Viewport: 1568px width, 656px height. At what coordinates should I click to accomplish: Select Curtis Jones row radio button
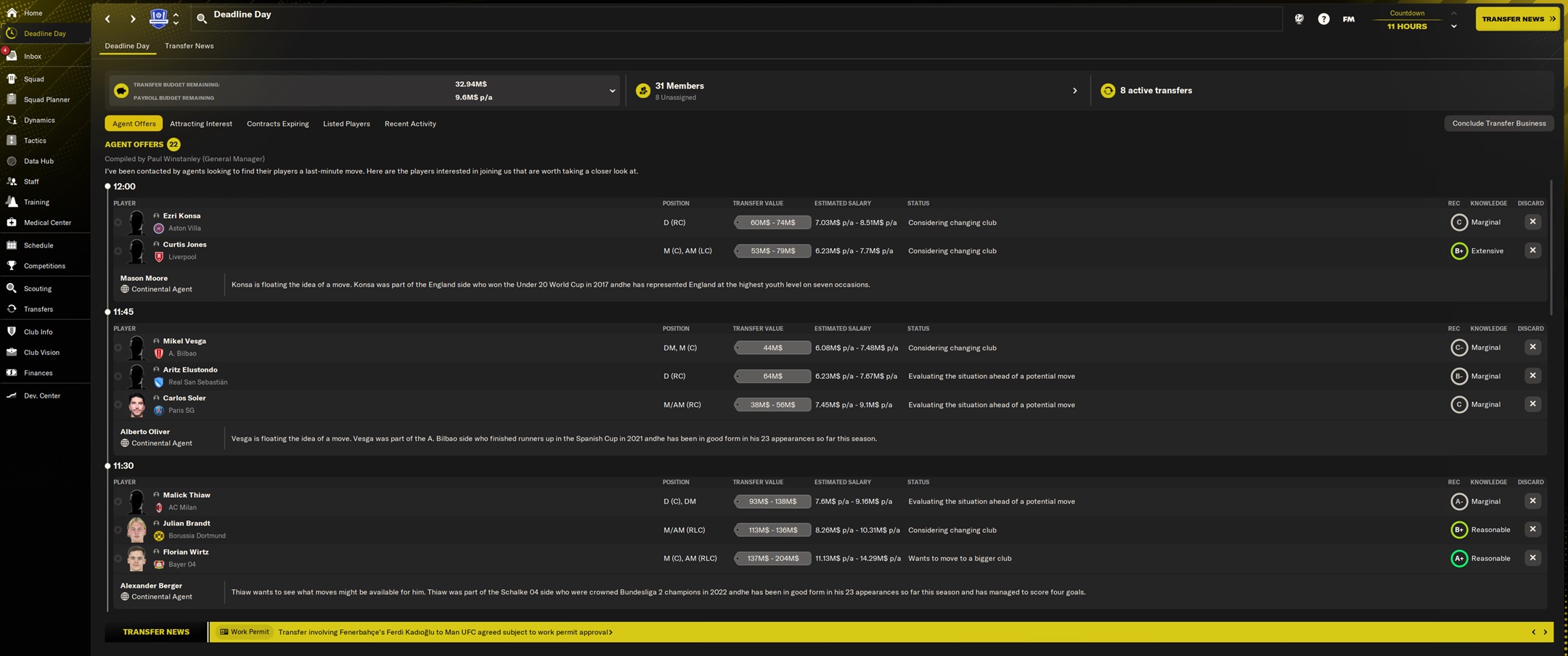(118, 251)
